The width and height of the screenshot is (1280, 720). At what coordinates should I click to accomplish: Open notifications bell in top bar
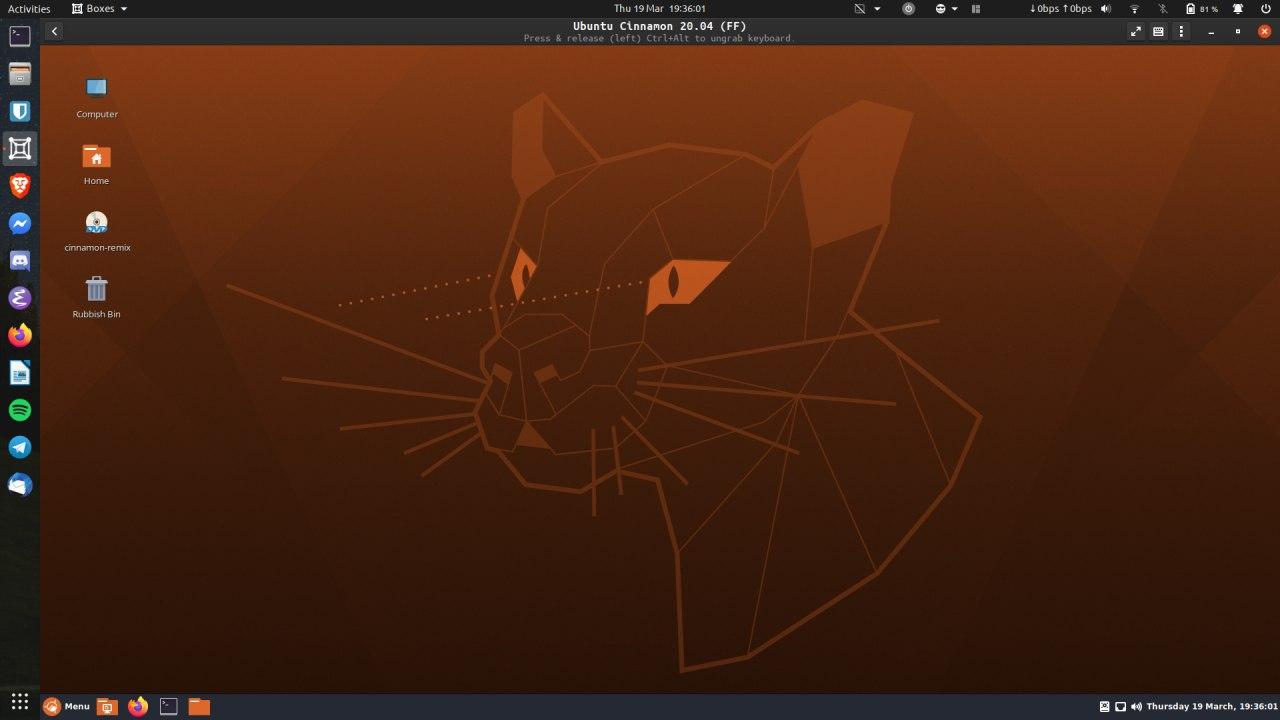1238,8
